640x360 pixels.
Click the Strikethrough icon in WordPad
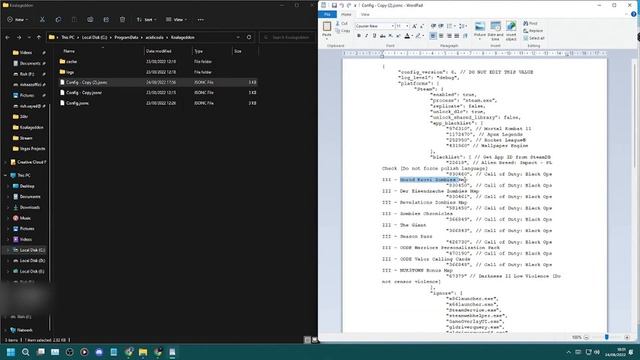(x=382, y=36)
